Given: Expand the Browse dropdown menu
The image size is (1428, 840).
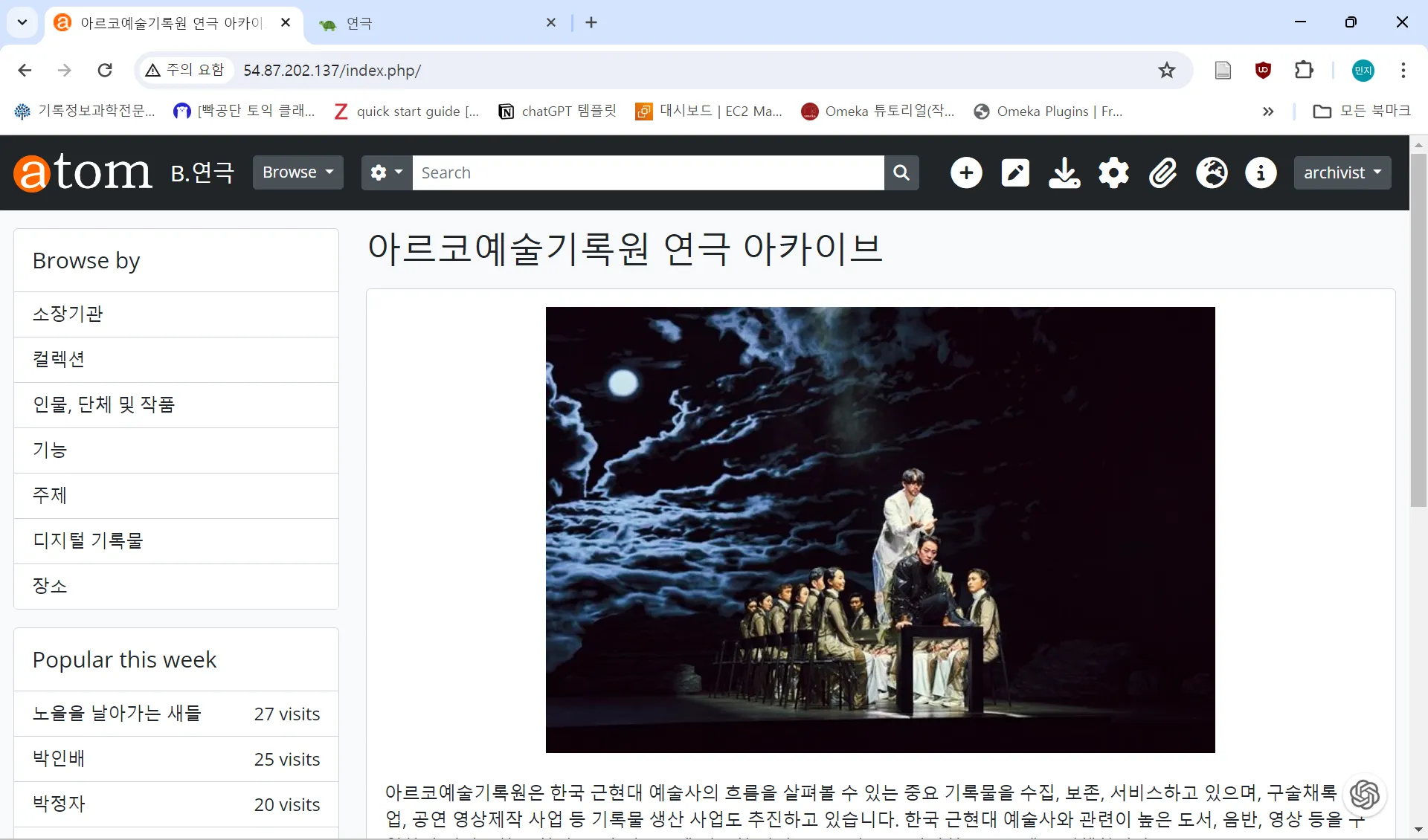Looking at the screenshot, I should (x=297, y=172).
